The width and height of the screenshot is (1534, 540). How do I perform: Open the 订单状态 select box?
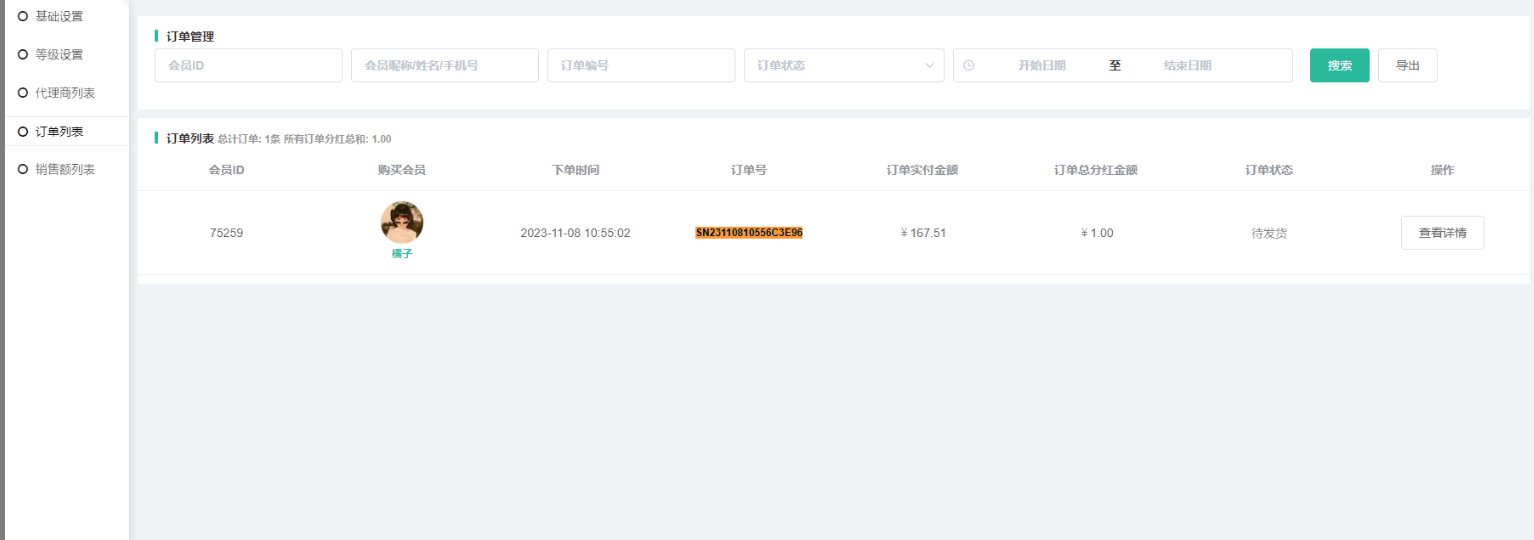tap(830, 66)
